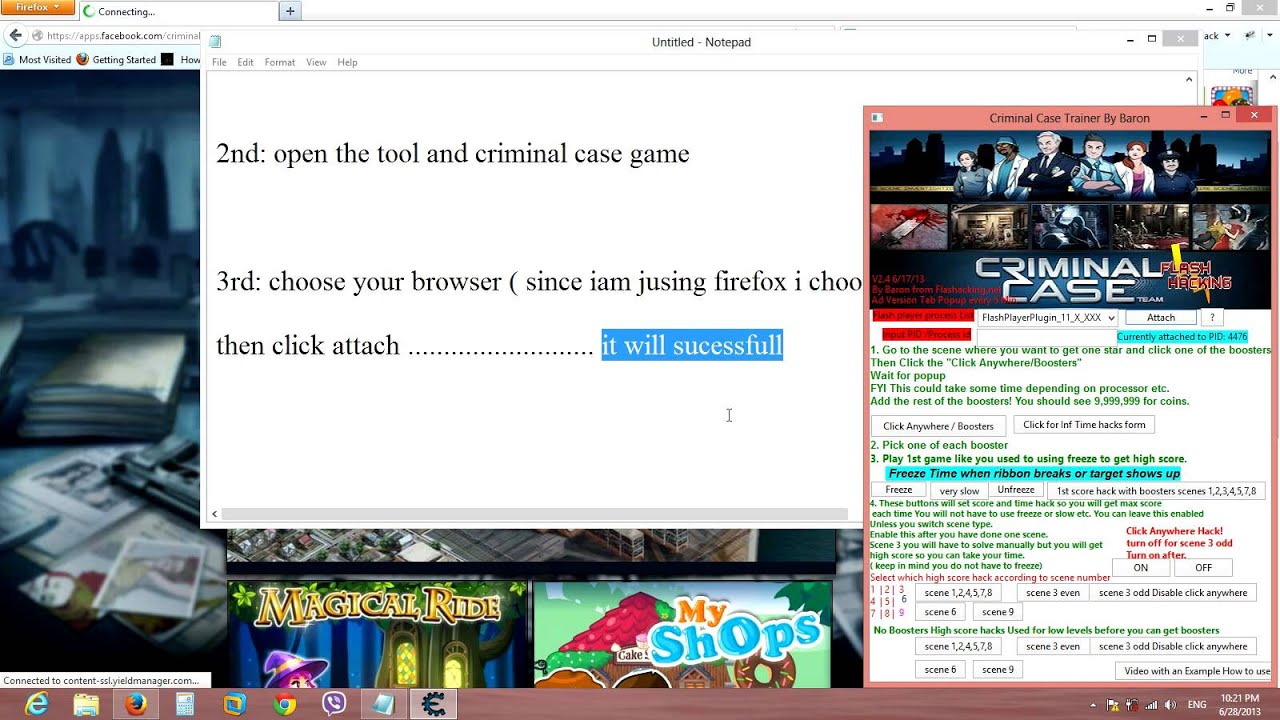
Task: Click Notepad vertical scrollbar up arrow
Action: (x=1189, y=79)
